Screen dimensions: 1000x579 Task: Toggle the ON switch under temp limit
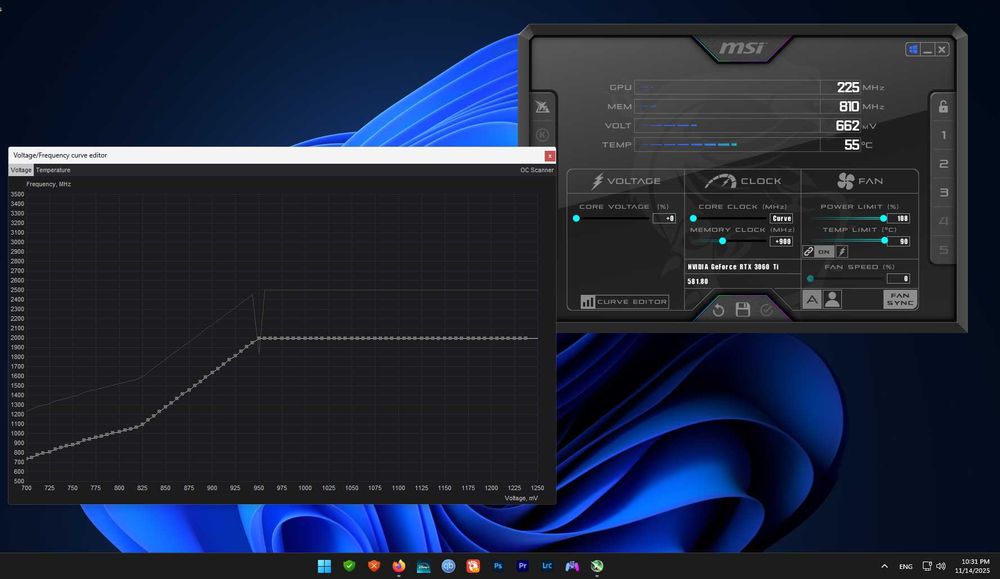[x=824, y=252]
